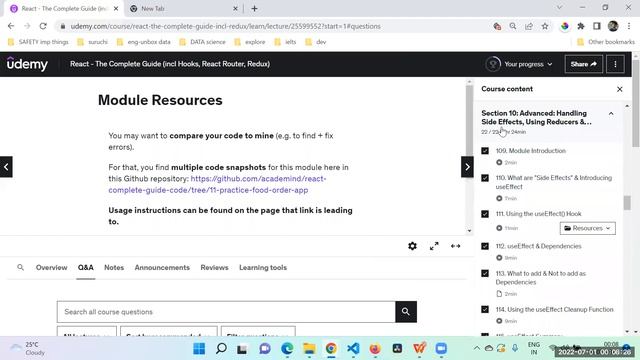The image size is (640, 360).
Task: Open Windows Start menu
Action: pos(199,349)
